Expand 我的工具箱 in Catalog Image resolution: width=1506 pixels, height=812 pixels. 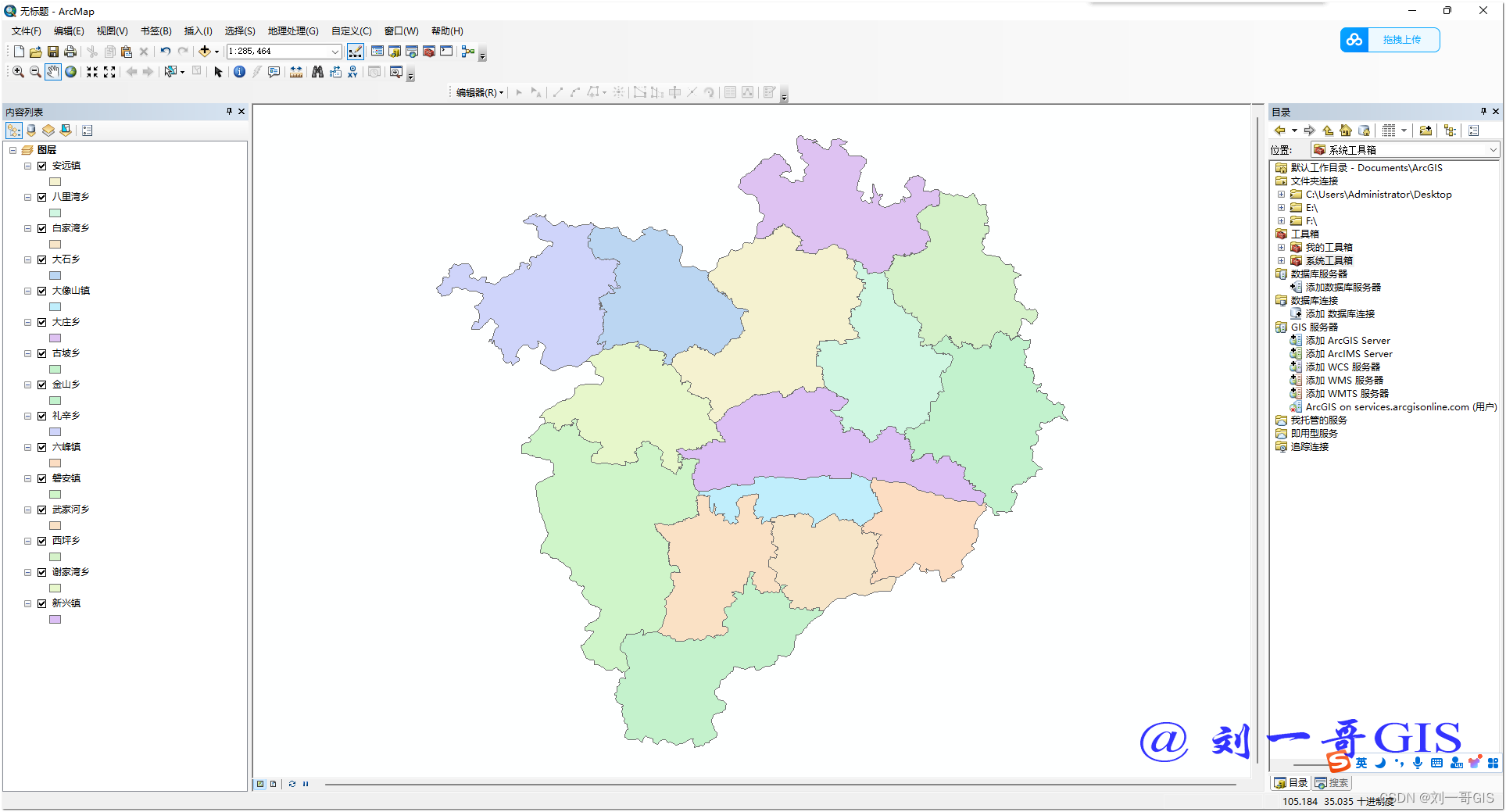tap(1281, 248)
